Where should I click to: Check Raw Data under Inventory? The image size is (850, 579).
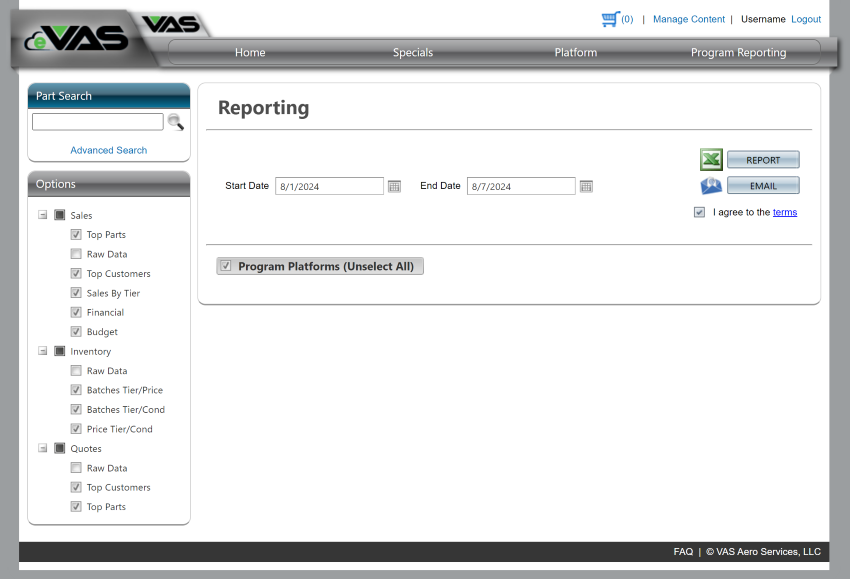point(76,370)
